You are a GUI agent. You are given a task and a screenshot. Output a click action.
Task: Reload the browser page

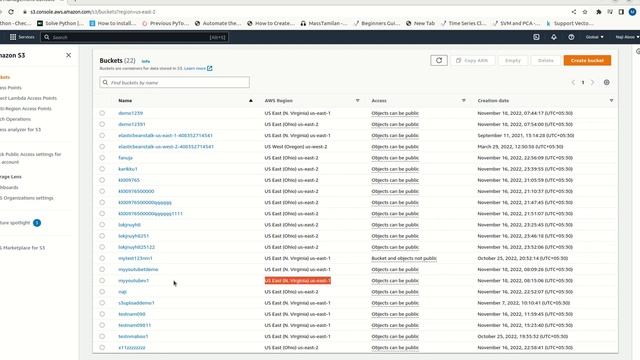pyautogui.click(x=11, y=12)
